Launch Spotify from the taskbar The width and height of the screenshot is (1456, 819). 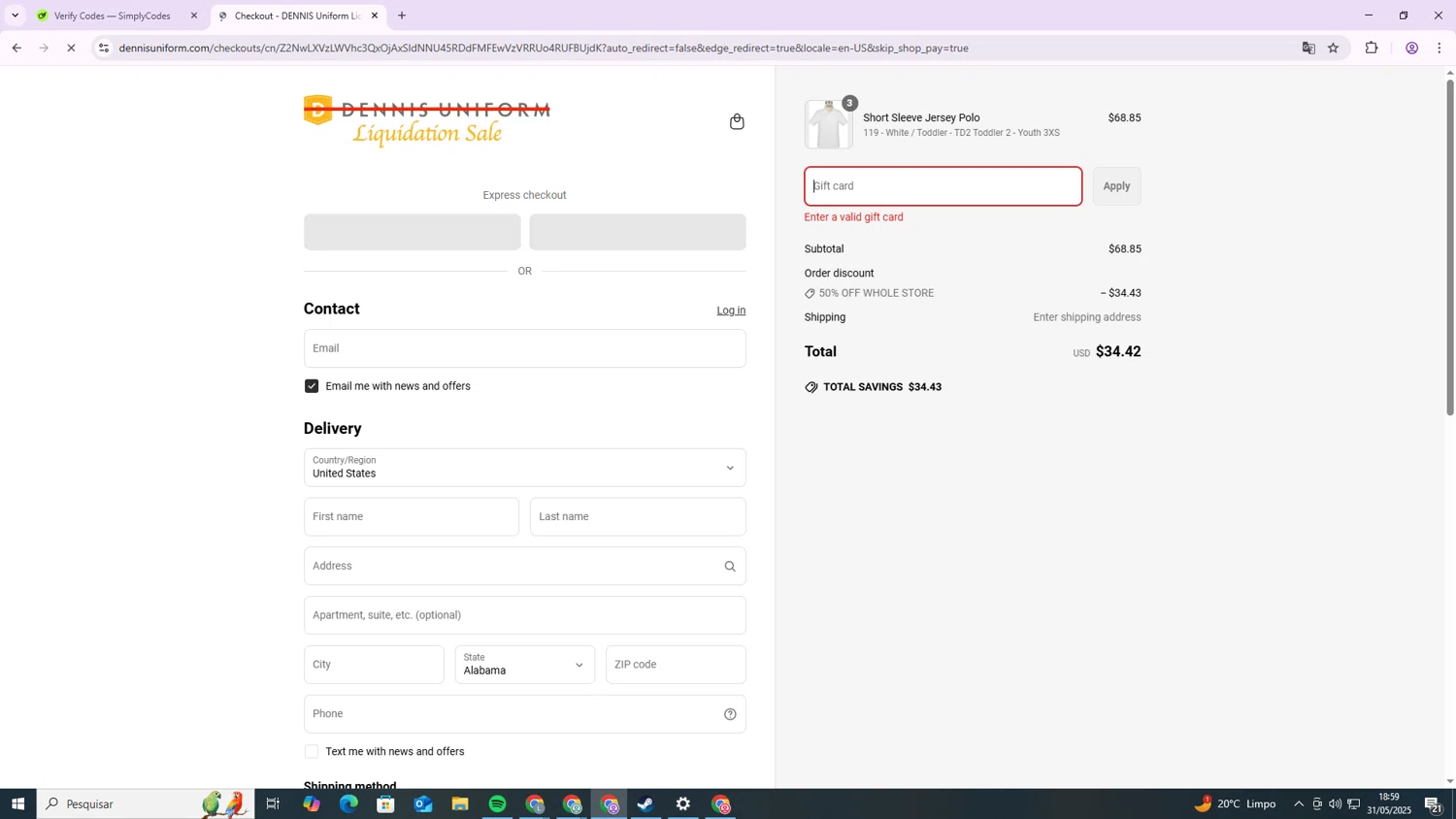[x=498, y=804]
